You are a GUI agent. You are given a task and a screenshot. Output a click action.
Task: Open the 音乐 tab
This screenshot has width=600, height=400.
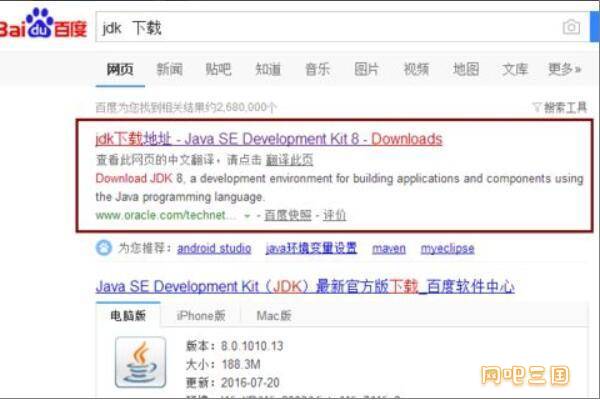[x=318, y=69]
